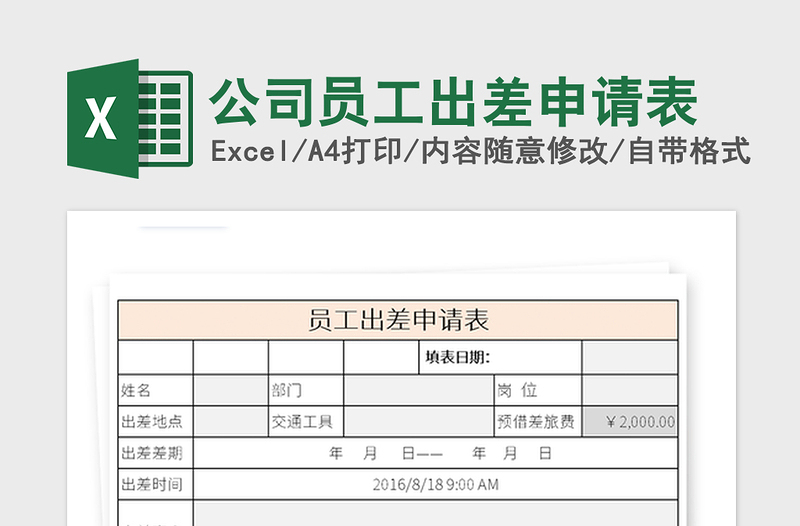The width and height of the screenshot is (800, 526).
Task: Click the Excel/A4打印 subtitle text
Action: (x=480, y=152)
